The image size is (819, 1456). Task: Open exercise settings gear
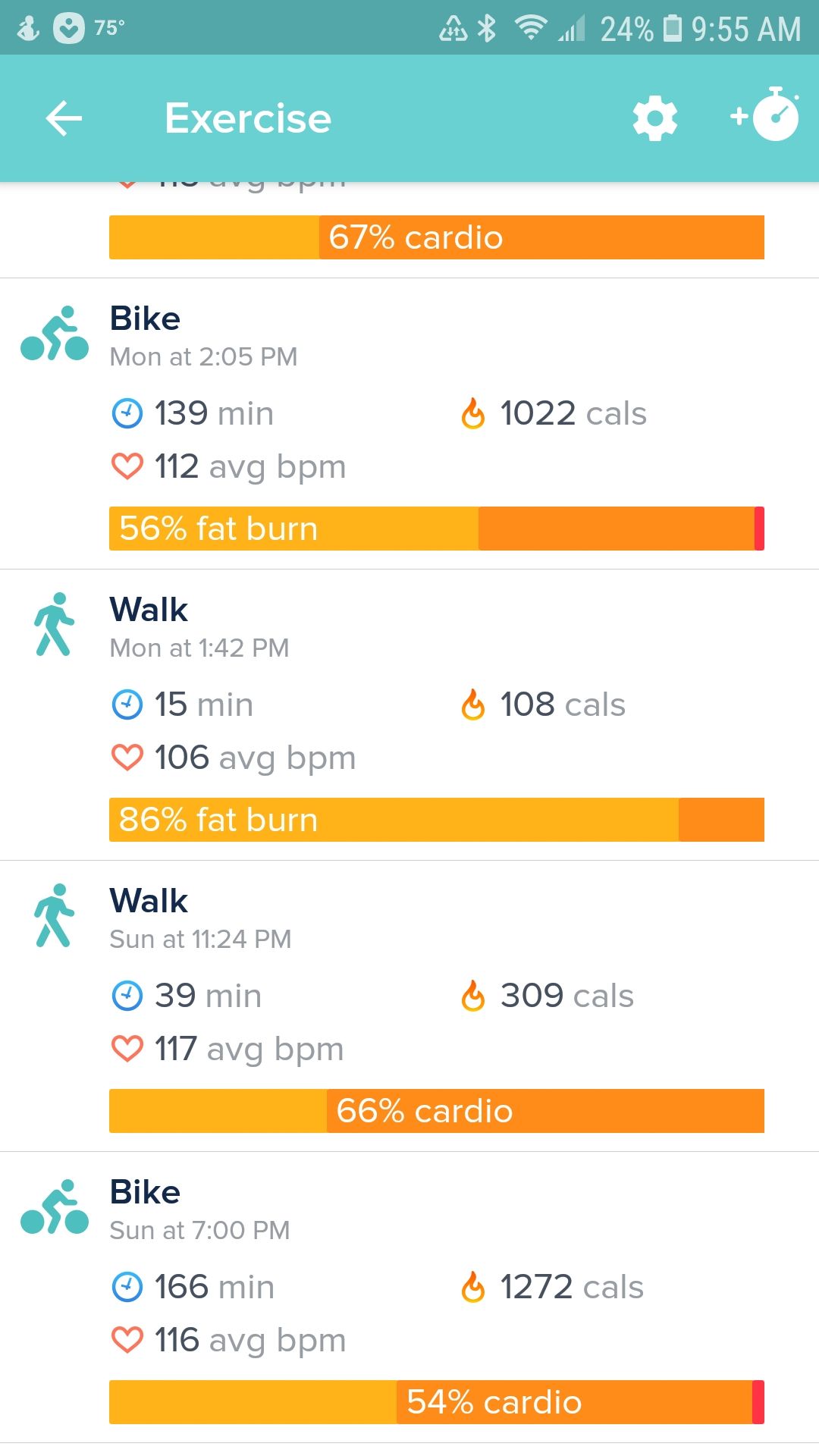pos(654,118)
